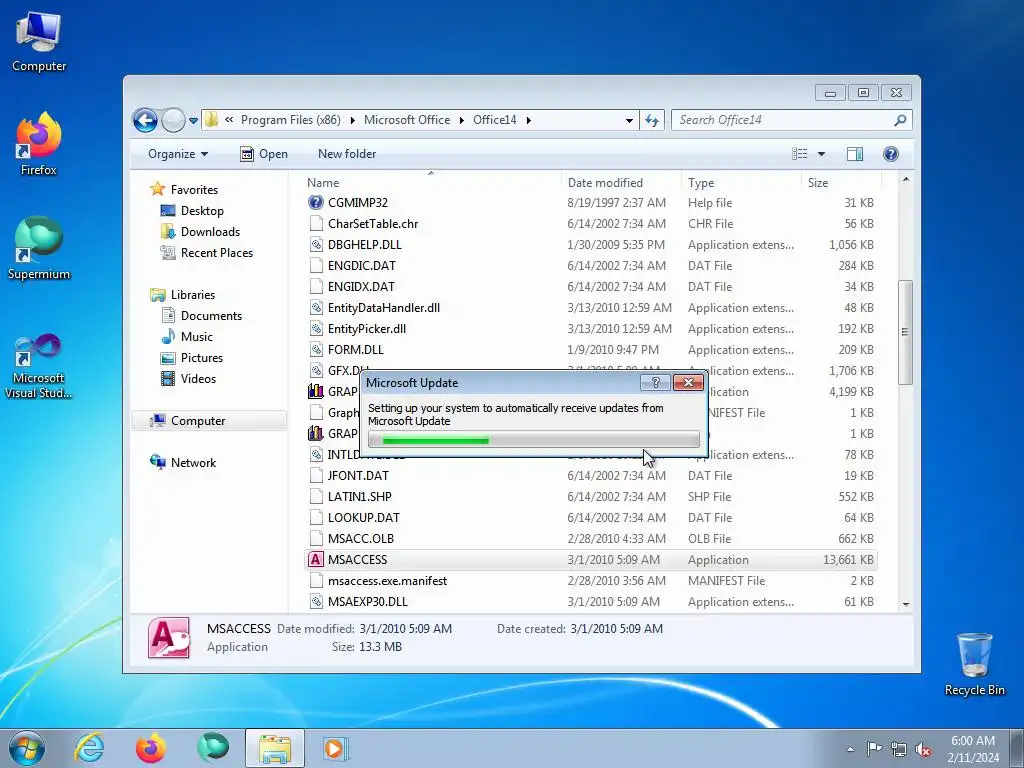
Task: Click the scrollbar down arrow
Action: click(x=906, y=604)
